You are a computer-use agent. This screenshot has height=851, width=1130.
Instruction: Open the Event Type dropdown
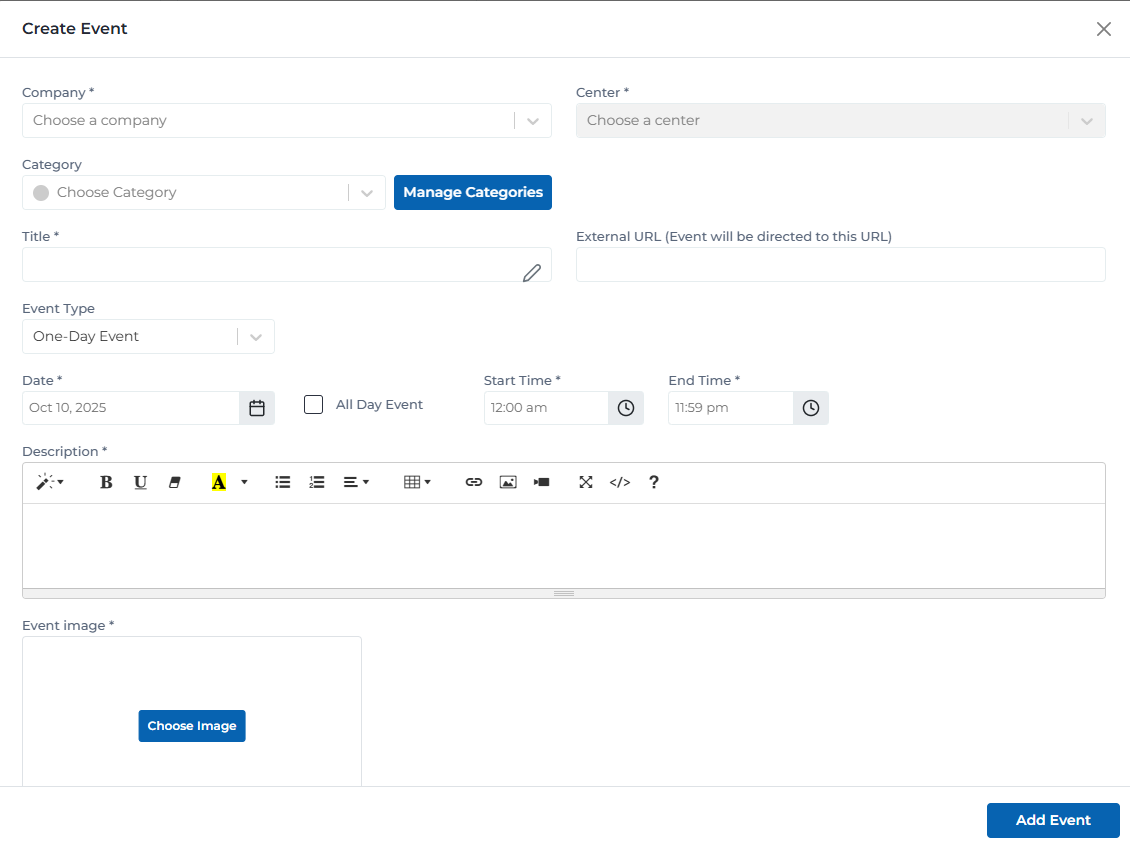click(x=256, y=336)
